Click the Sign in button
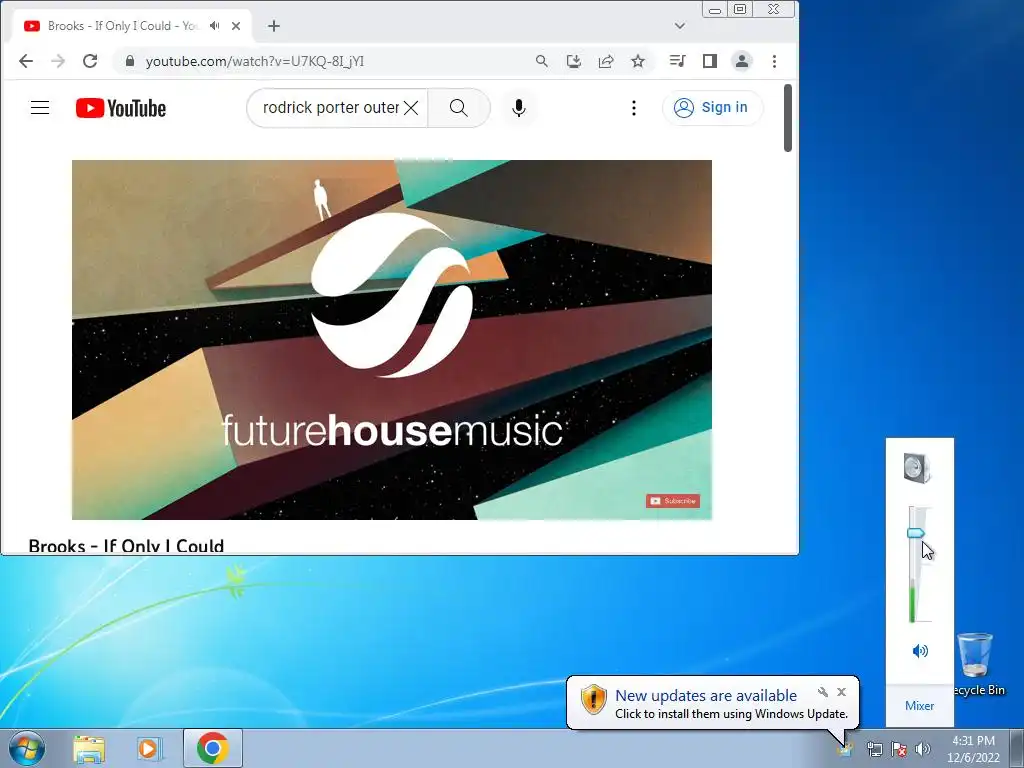Viewport: 1024px width, 768px height. [712, 108]
